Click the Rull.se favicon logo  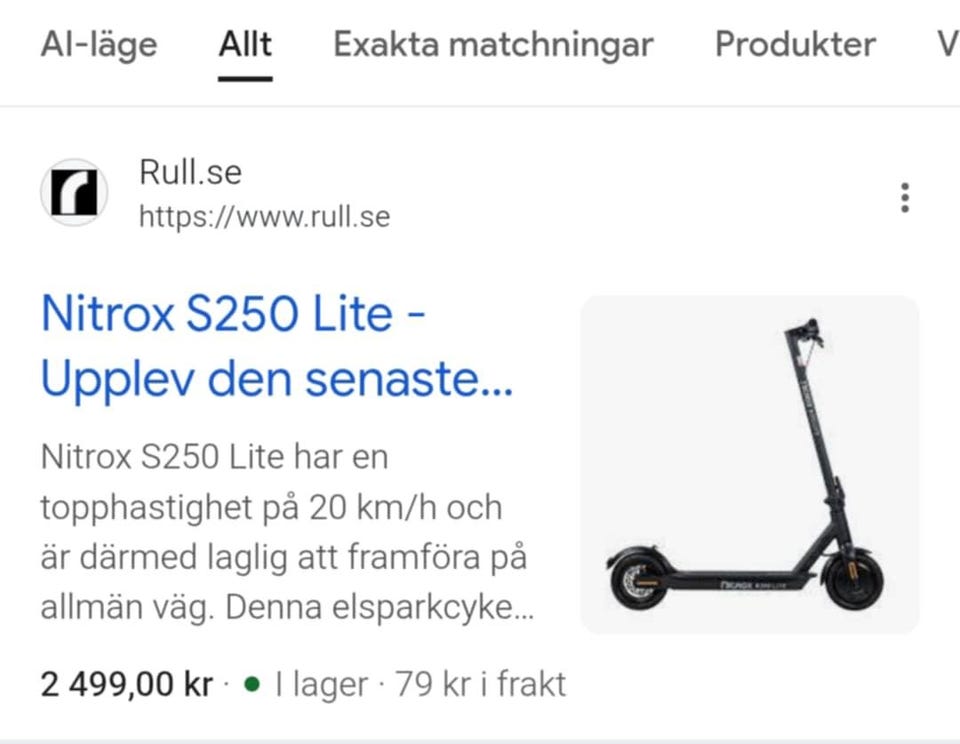point(74,192)
